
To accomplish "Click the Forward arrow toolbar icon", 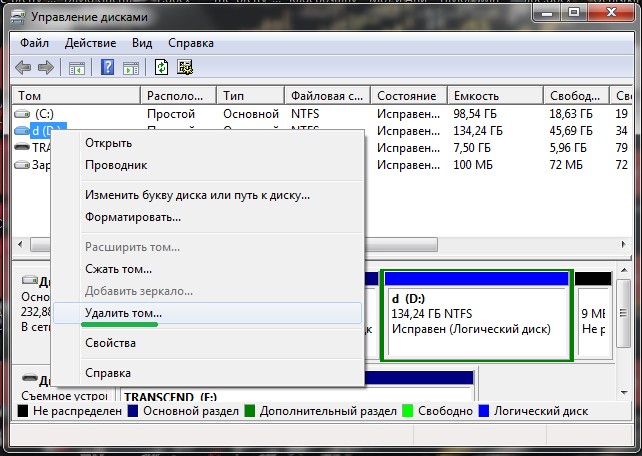I will (x=45, y=68).
